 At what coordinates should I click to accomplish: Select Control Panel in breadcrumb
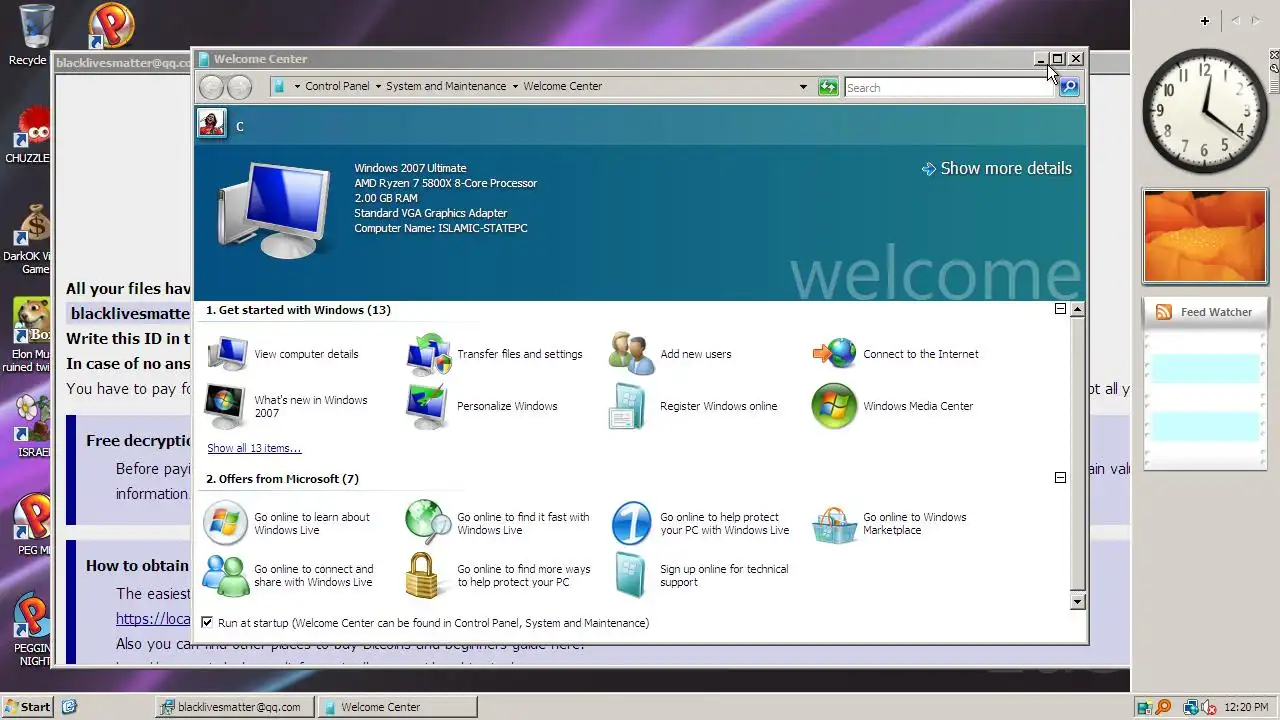pyautogui.click(x=337, y=86)
